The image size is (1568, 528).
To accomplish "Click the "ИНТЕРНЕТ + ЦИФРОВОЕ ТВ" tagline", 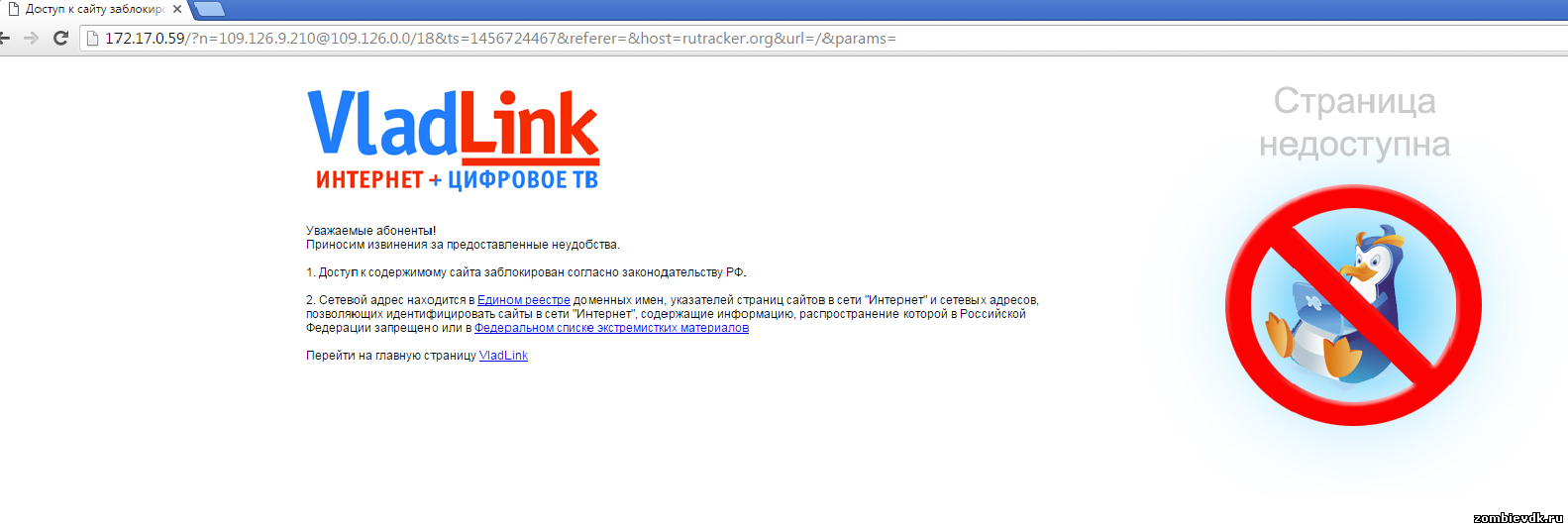I will pyautogui.click(x=457, y=179).
